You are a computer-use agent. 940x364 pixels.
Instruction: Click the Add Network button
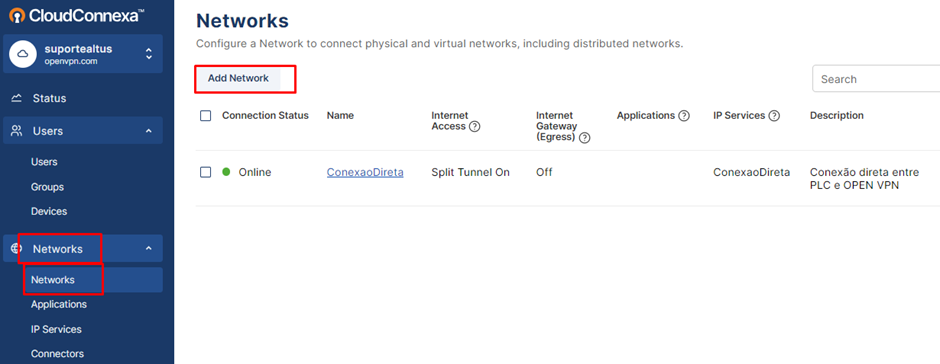239,79
